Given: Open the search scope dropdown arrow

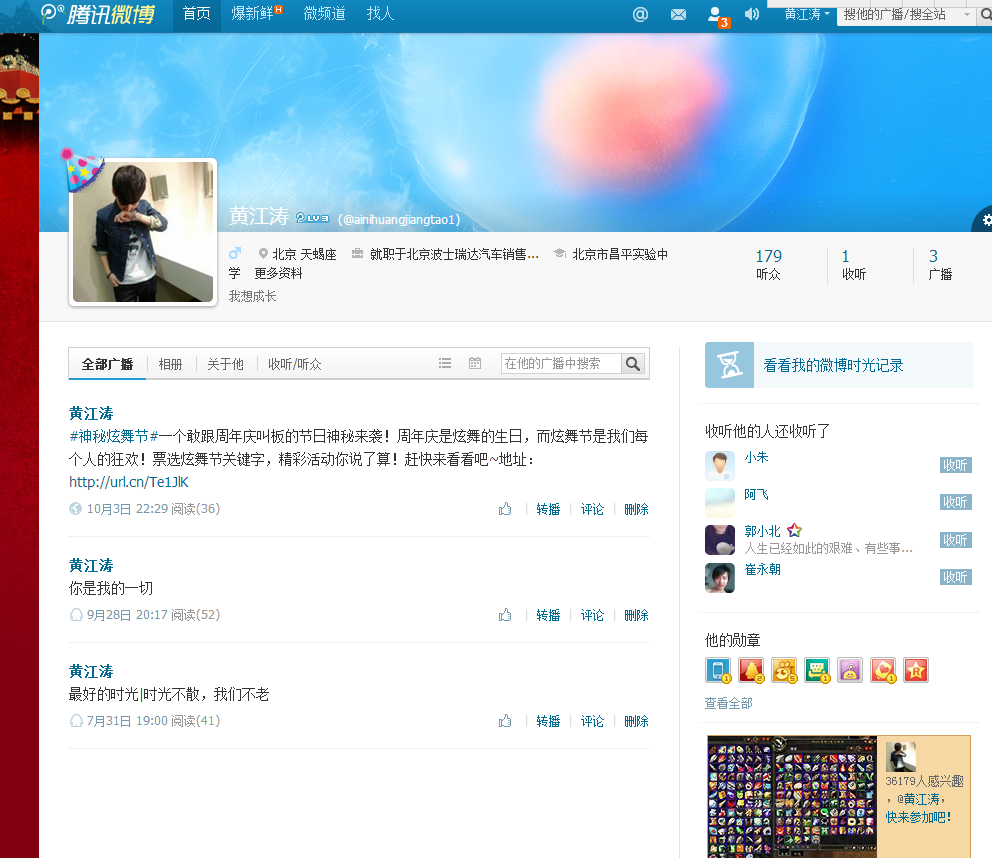Looking at the screenshot, I should coord(966,15).
